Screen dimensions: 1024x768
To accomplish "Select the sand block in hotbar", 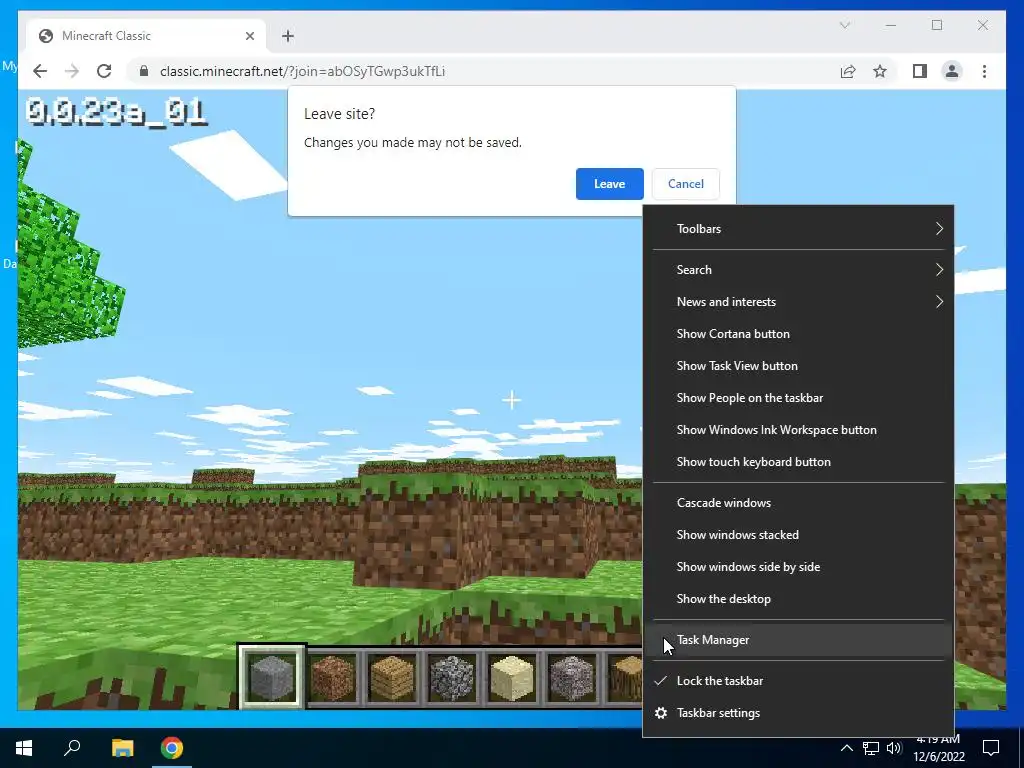I will [x=512, y=678].
